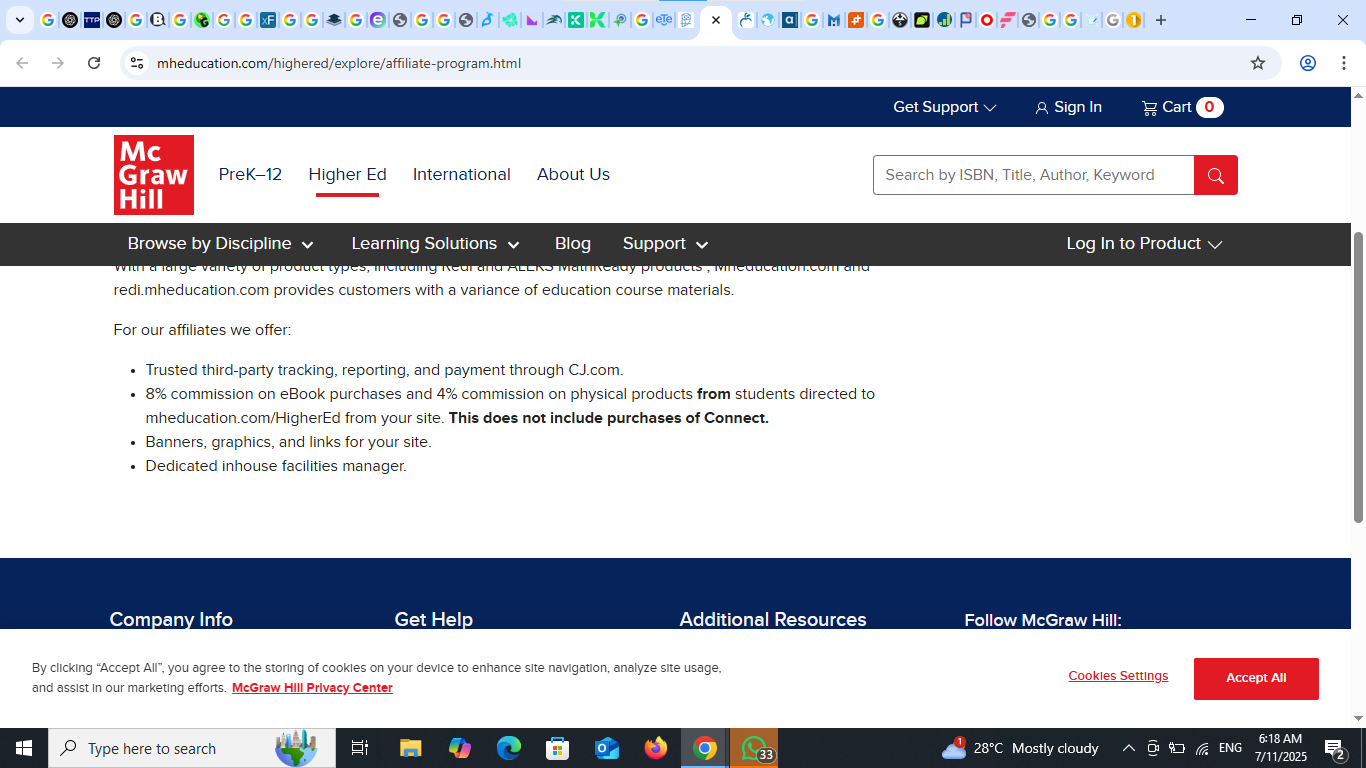This screenshot has width=1366, height=768.
Task: Expand Get Support dropdown
Action: (x=944, y=107)
